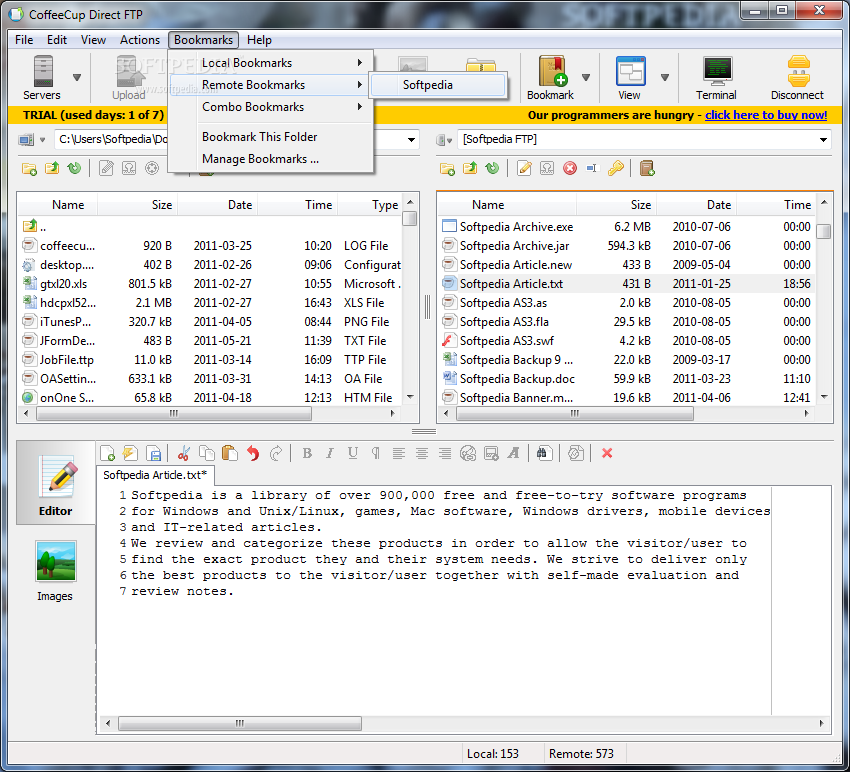850x772 pixels.
Task: Select the Softpedia Article.txt* tab
Action: tap(155, 475)
